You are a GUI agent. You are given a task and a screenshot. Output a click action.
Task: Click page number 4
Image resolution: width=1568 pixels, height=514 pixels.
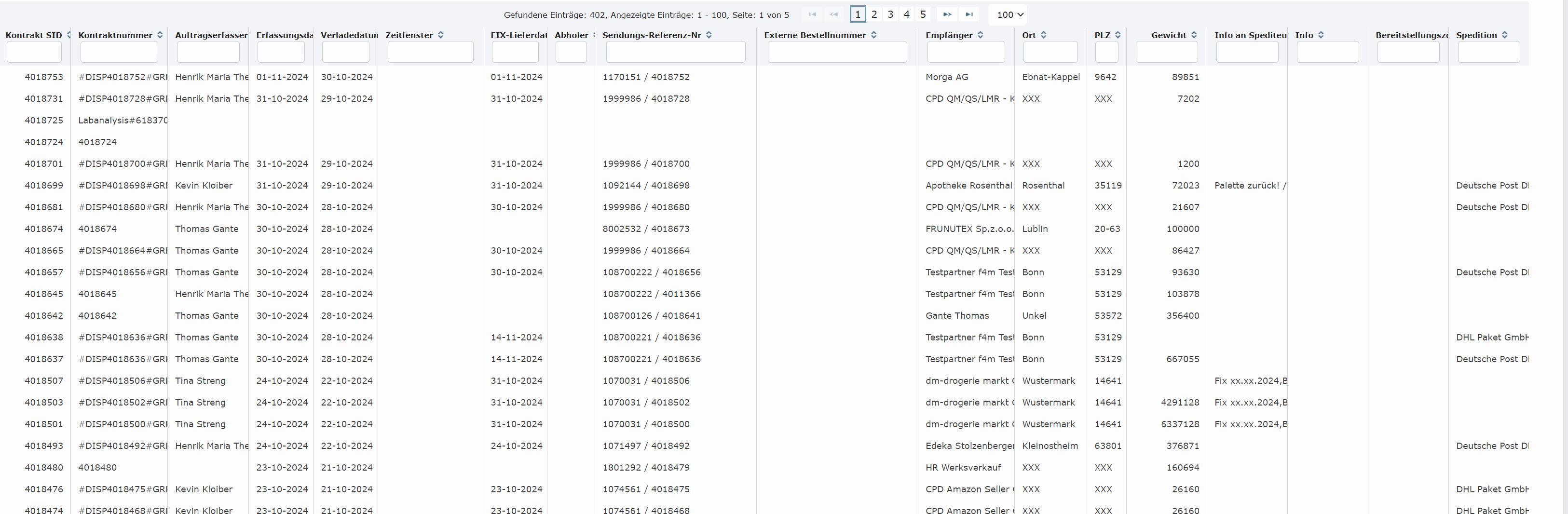[x=906, y=14]
